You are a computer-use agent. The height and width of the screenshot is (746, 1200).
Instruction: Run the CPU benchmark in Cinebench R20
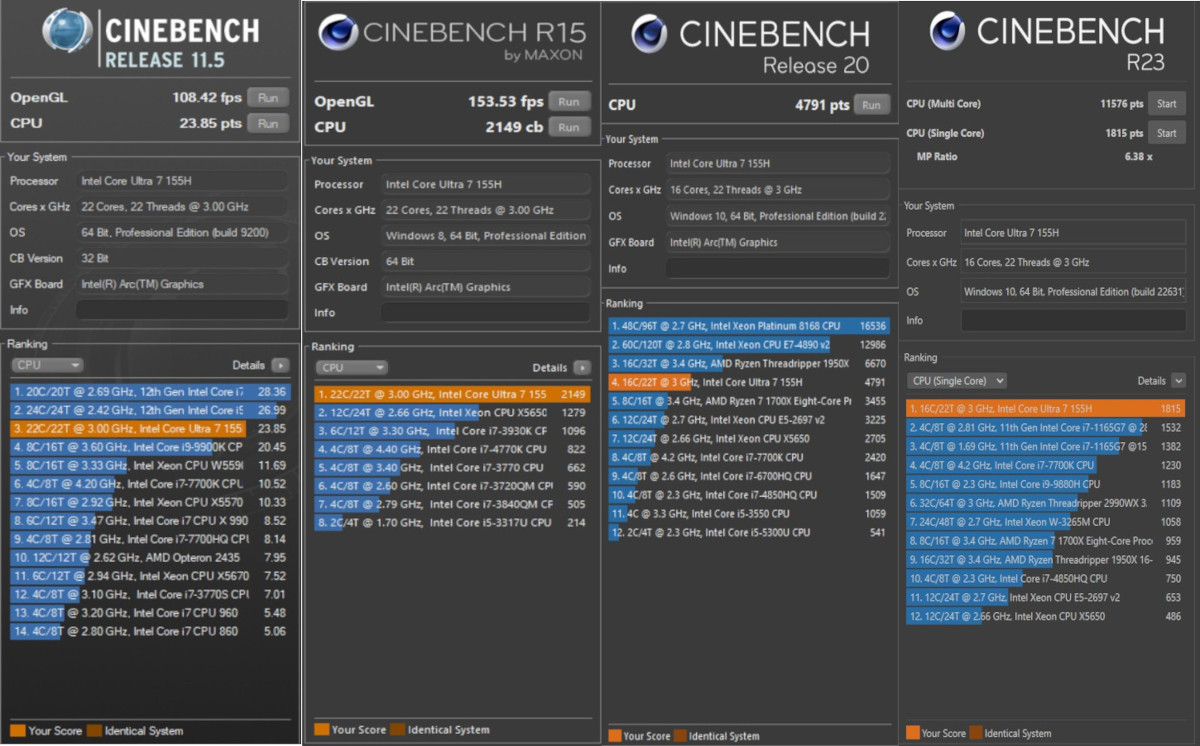[x=871, y=105]
